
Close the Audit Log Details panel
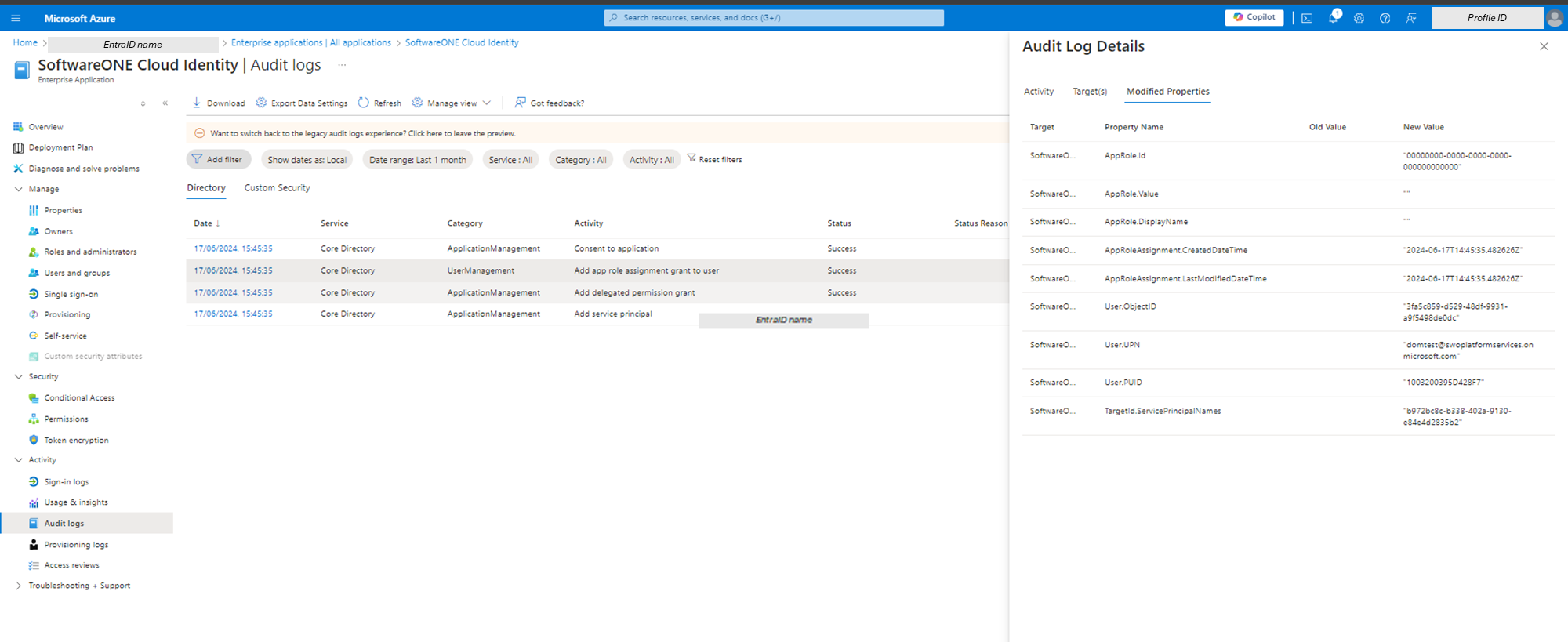[x=1544, y=46]
